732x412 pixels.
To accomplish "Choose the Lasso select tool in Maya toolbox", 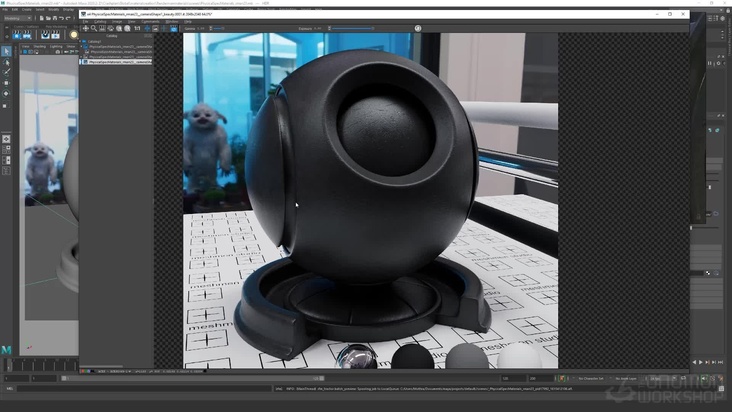I will [6, 62].
